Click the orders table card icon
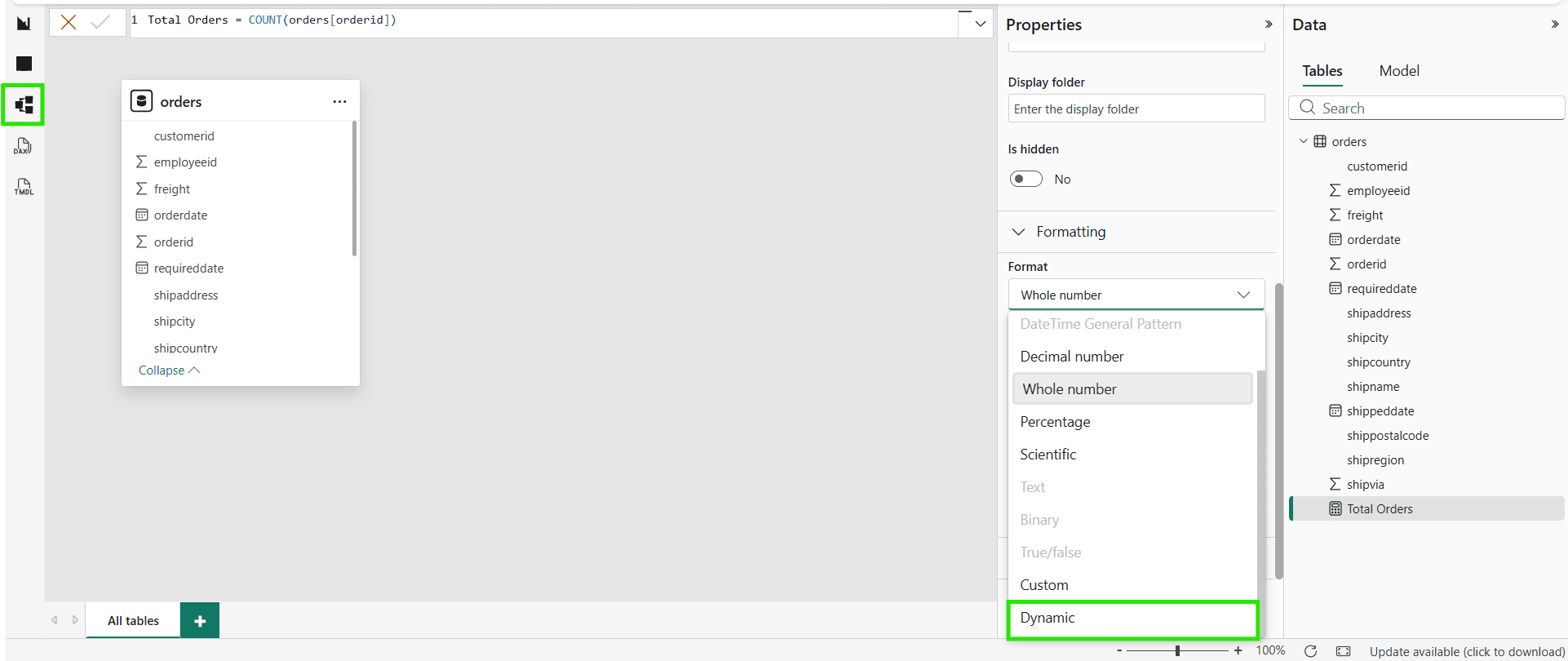Screen dimensions: 1568x661 coord(142,101)
